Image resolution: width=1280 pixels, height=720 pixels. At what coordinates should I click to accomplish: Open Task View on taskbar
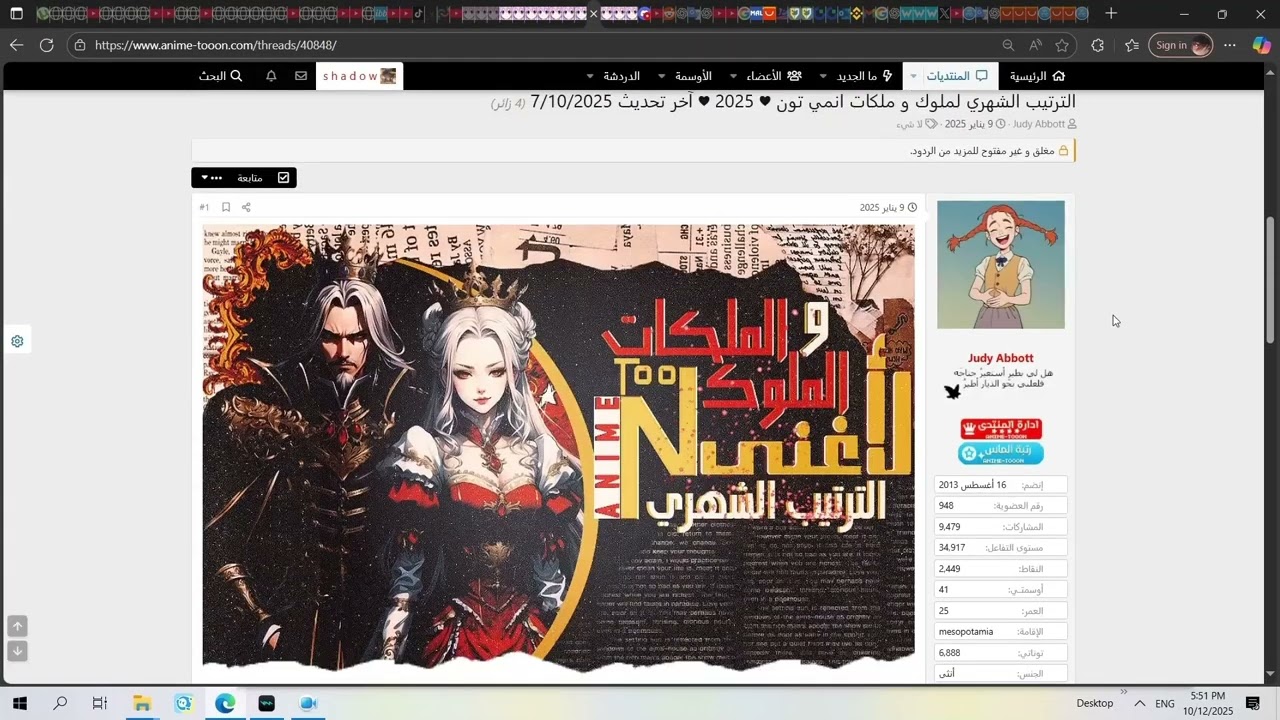click(100, 703)
